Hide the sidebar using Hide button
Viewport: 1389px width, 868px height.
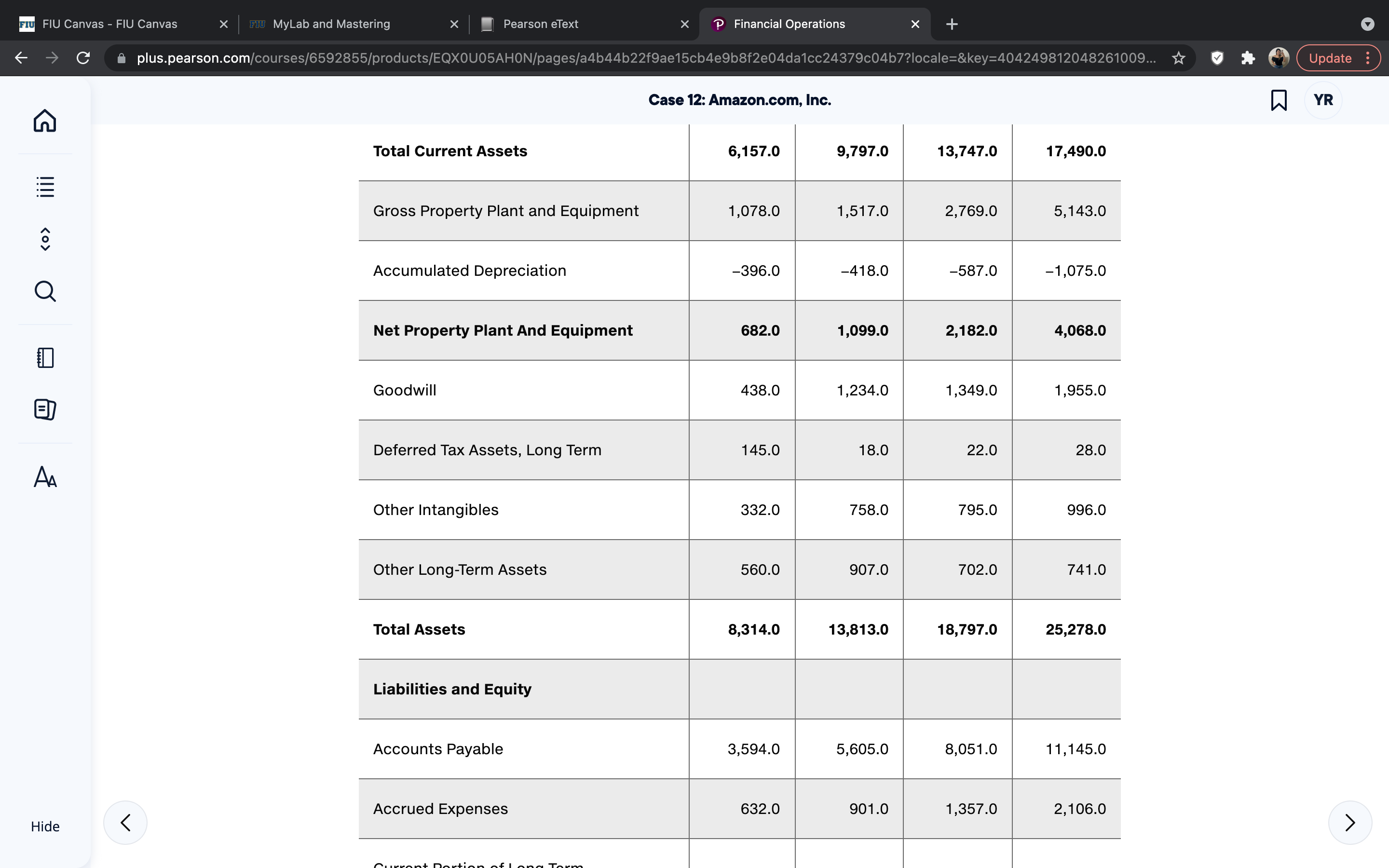point(45,826)
